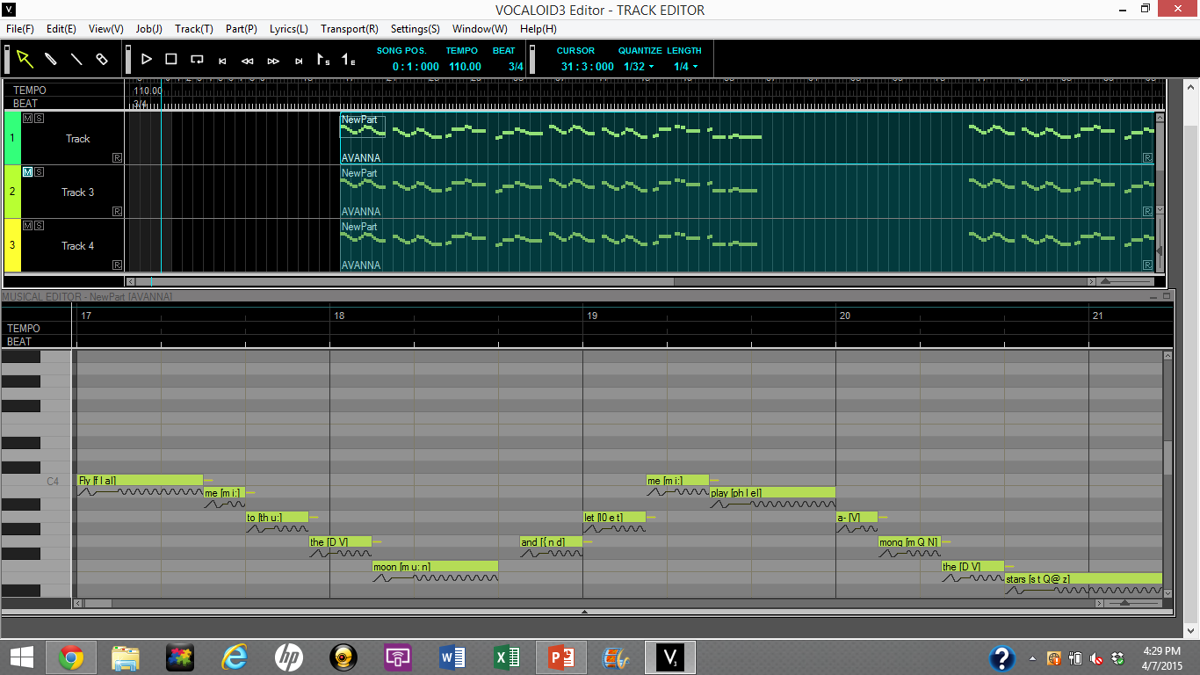Solo Track 1 using its S button
Image resolution: width=1200 pixels, height=675 pixels.
[x=39, y=119]
